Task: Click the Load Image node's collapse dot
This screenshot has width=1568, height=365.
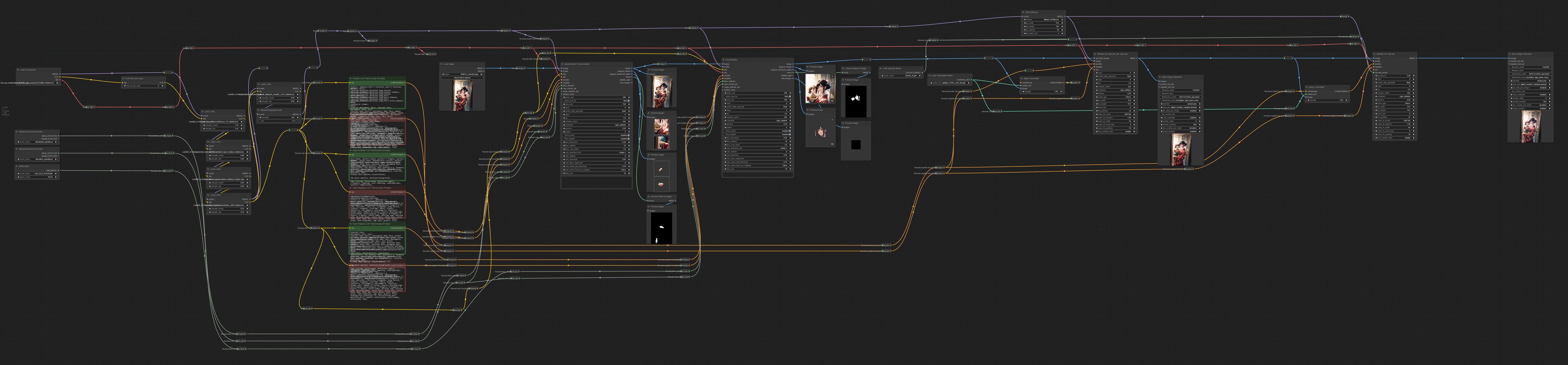Action: click(x=442, y=64)
